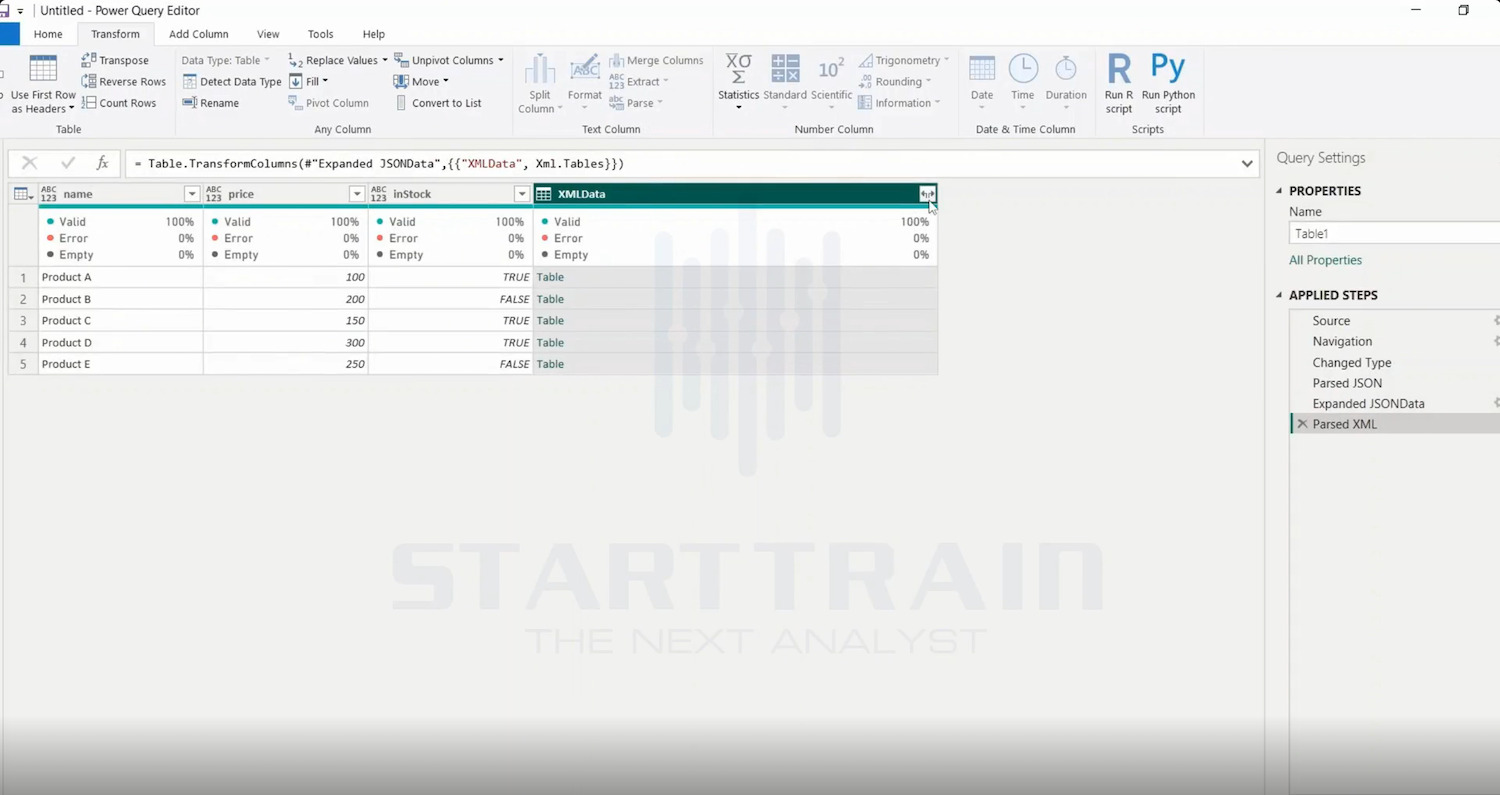Click the Table cell in the Product C row
The width and height of the screenshot is (1500, 795).
coord(735,321)
